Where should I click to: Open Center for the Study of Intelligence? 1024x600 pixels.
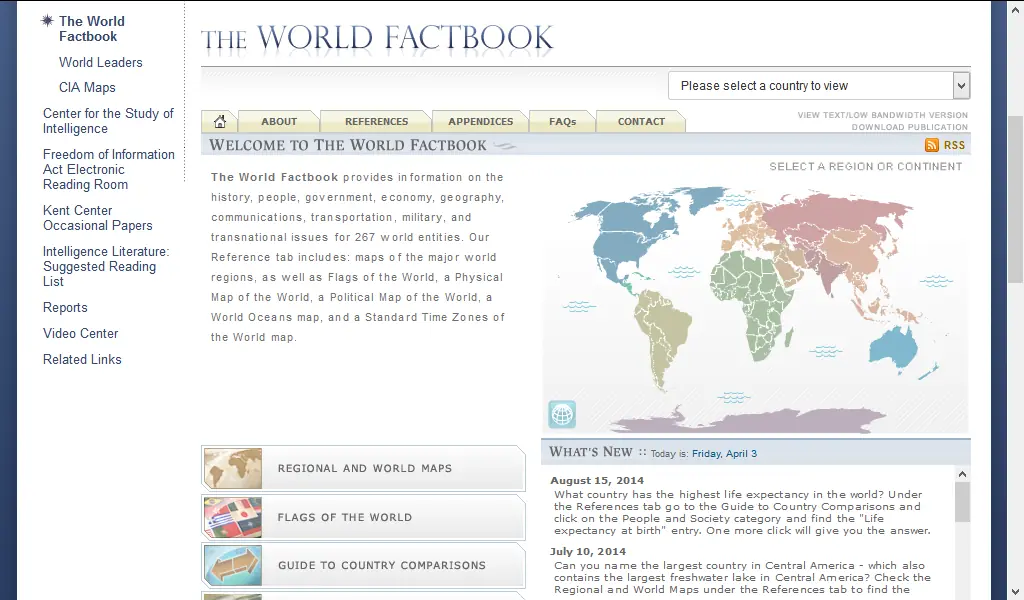coord(108,121)
